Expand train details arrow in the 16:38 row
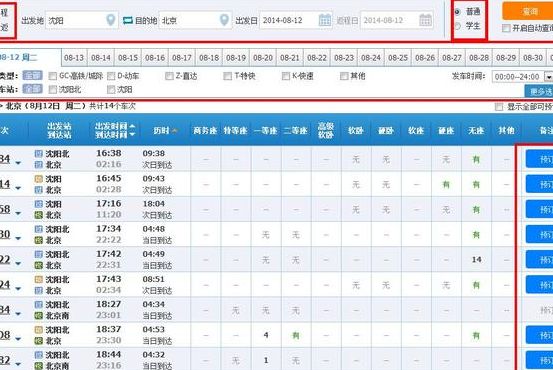 click(18, 163)
